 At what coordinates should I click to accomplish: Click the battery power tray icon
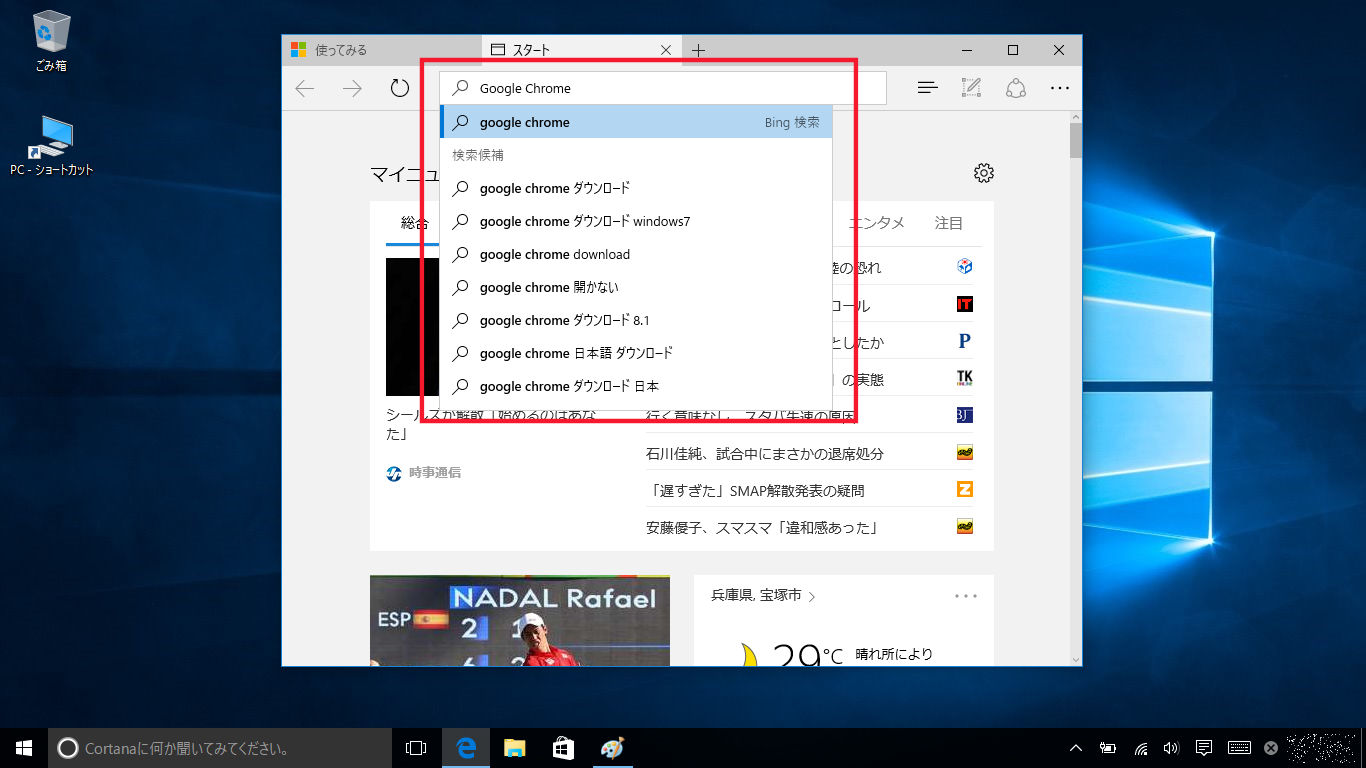(1108, 748)
